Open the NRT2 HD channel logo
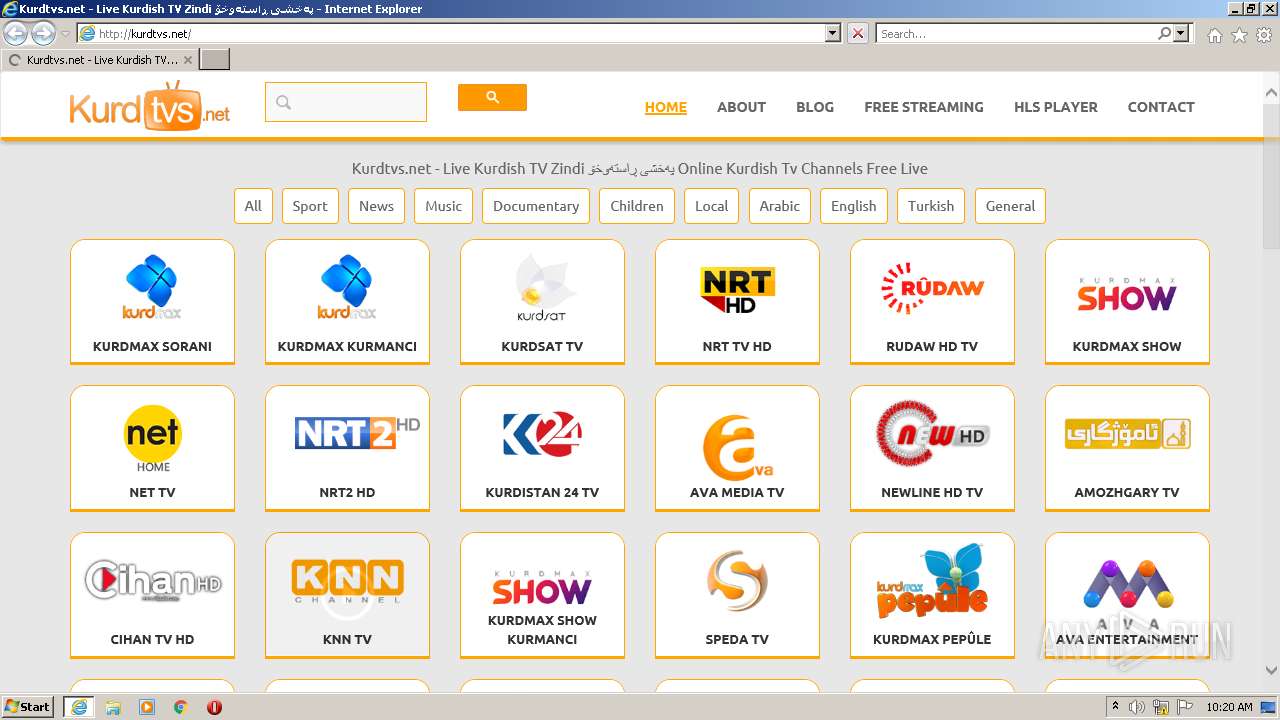Image resolution: width=1280 pixels, height=720 pixels. [x=357, y=432]
